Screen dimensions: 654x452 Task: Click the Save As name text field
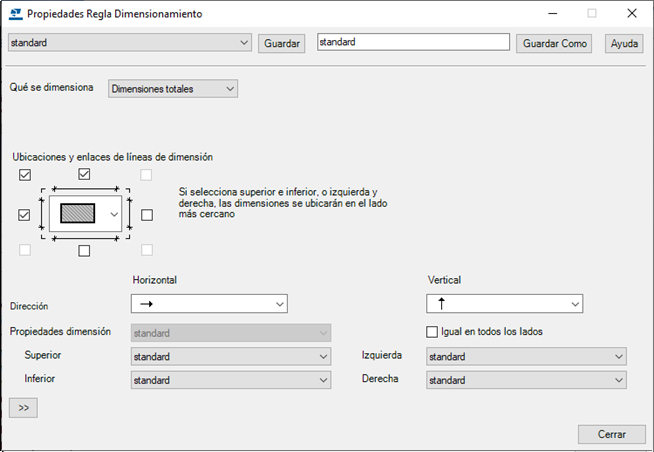[x=413, y=43]
